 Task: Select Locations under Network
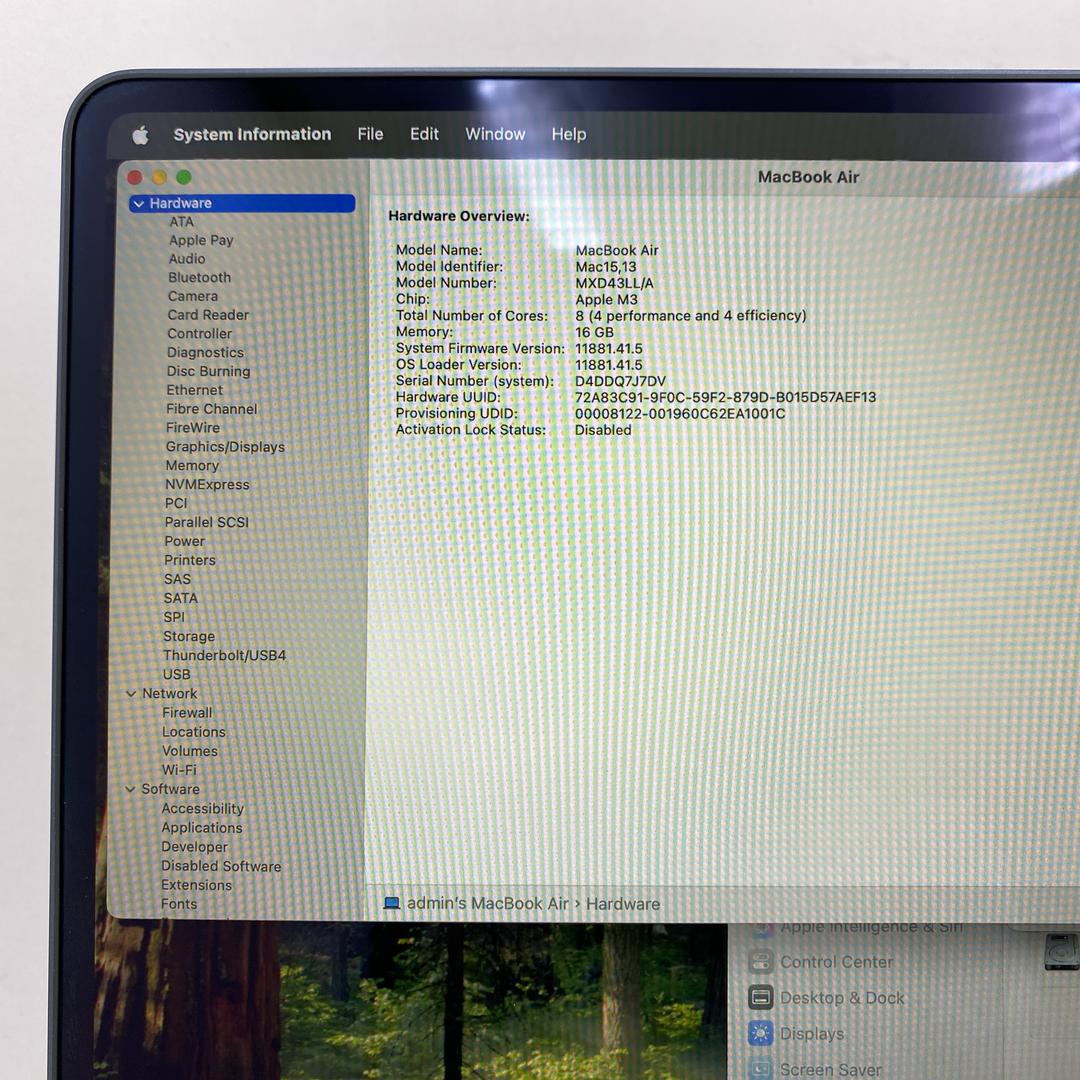point(194,732)
